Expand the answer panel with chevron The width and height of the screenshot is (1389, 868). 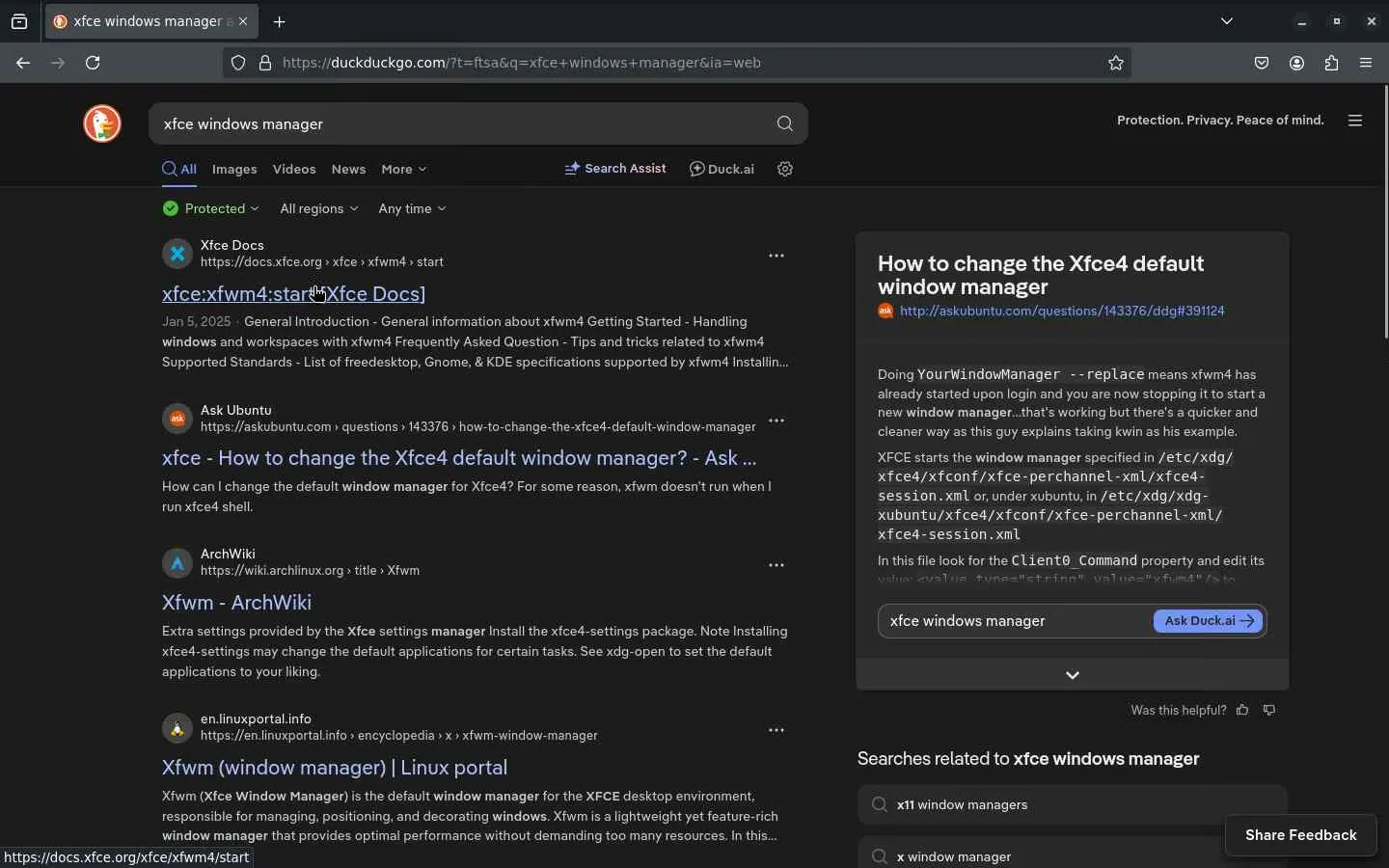tap(1073, 675)
